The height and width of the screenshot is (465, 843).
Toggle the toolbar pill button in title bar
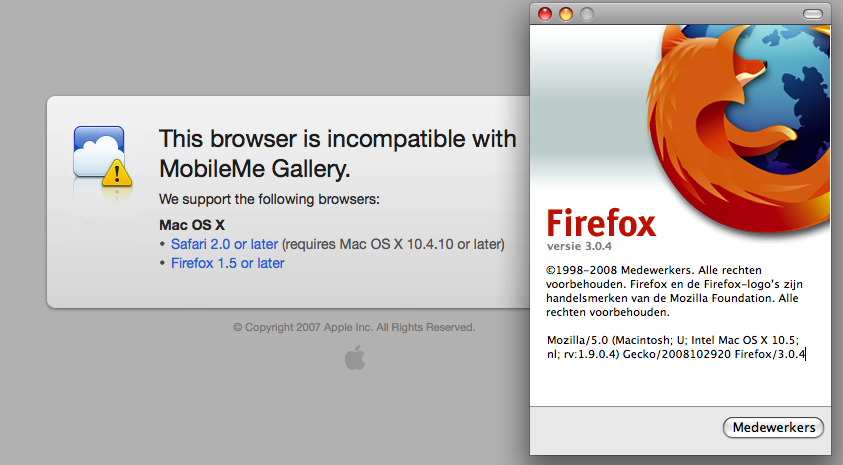point(812,14)
